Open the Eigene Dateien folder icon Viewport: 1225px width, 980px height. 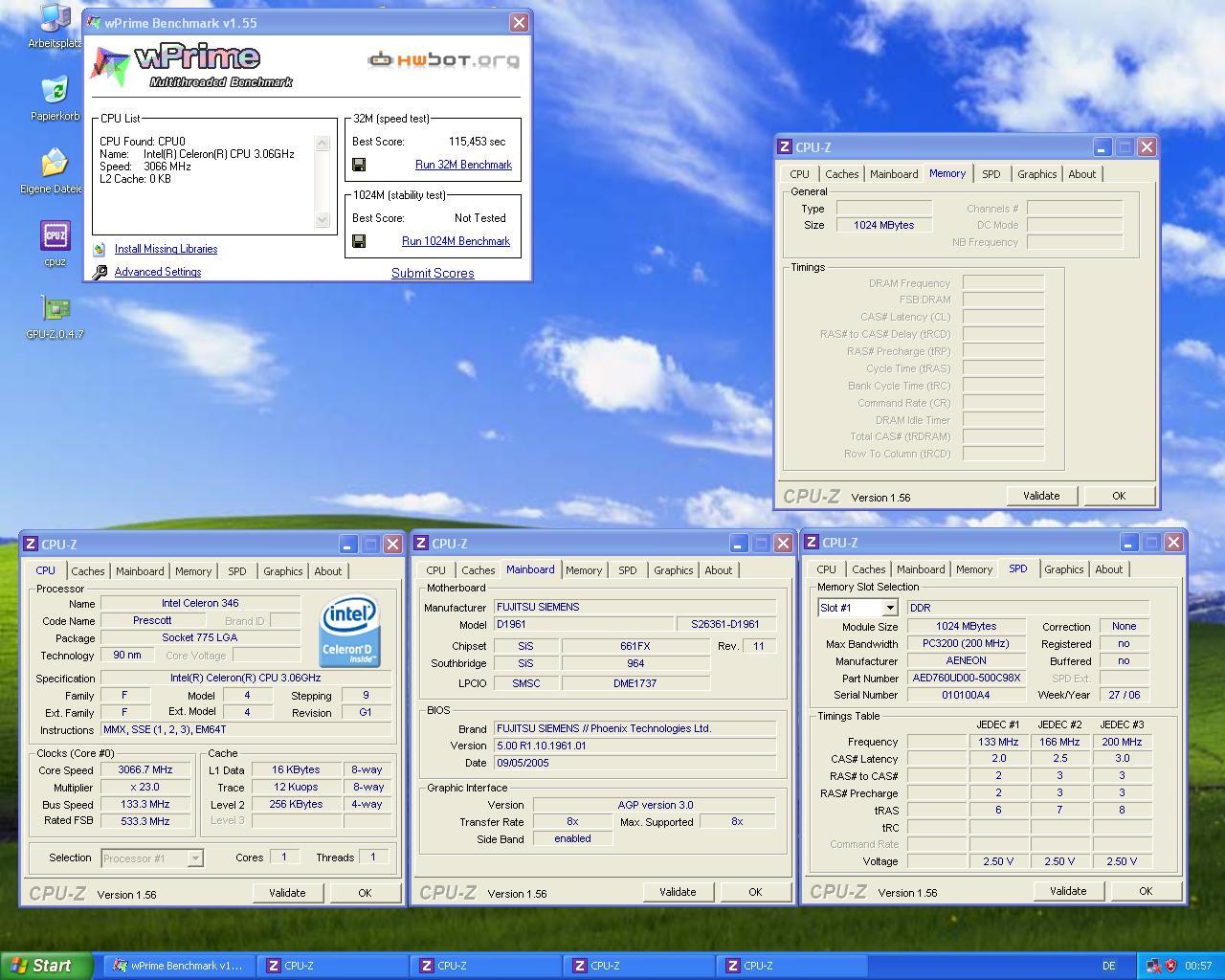pos(55,171)
